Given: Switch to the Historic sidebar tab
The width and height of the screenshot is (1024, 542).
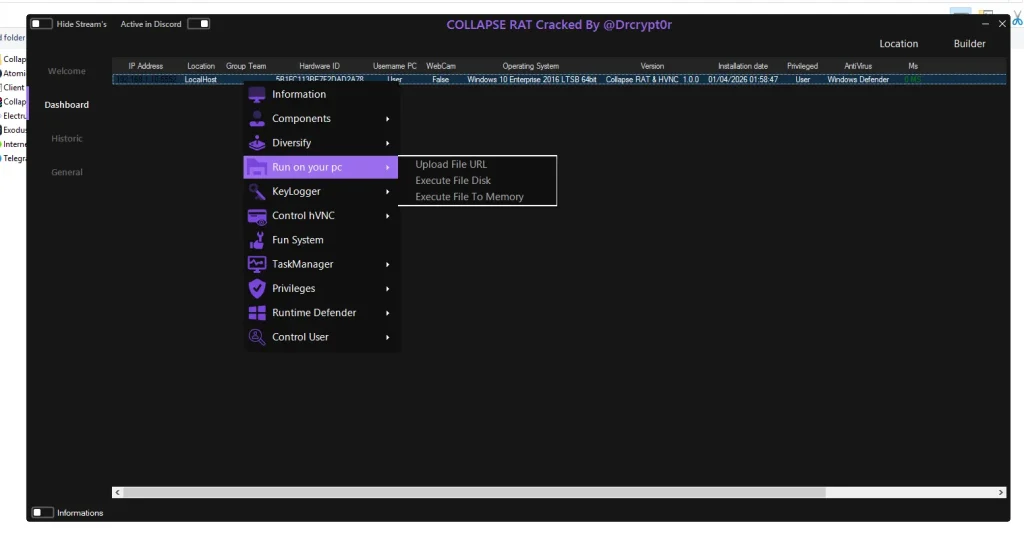Looking at the screenshot, I should (x=67, y=139).
